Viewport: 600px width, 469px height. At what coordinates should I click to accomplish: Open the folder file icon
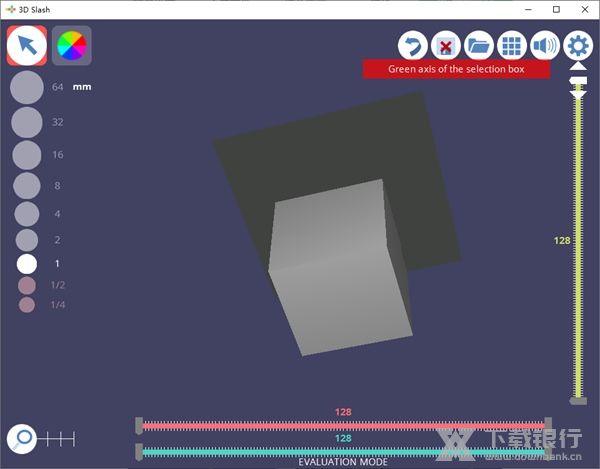pos(478,46)
